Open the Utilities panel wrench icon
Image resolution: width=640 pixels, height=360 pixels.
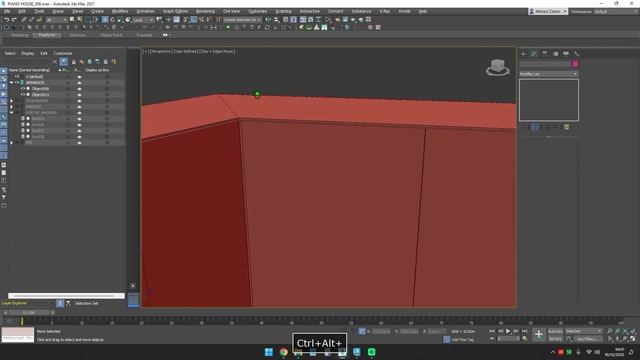(x=576, y=54)
